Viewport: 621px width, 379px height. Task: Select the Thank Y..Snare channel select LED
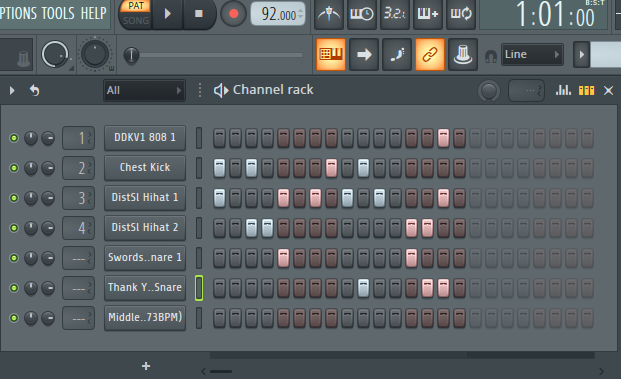(199, 288)
